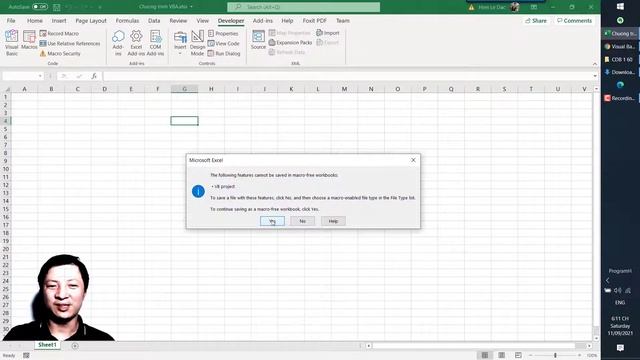Open the XML Source pane

pos(258,40)
